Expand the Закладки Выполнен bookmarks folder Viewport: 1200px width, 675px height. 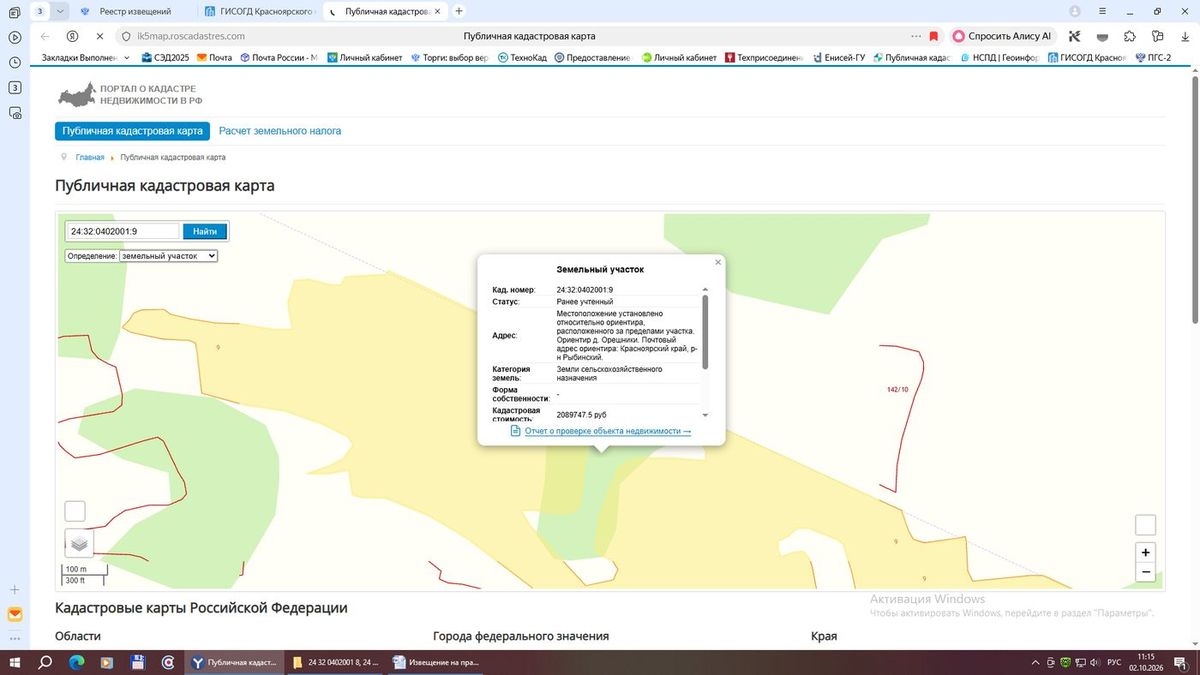[86, 58]
